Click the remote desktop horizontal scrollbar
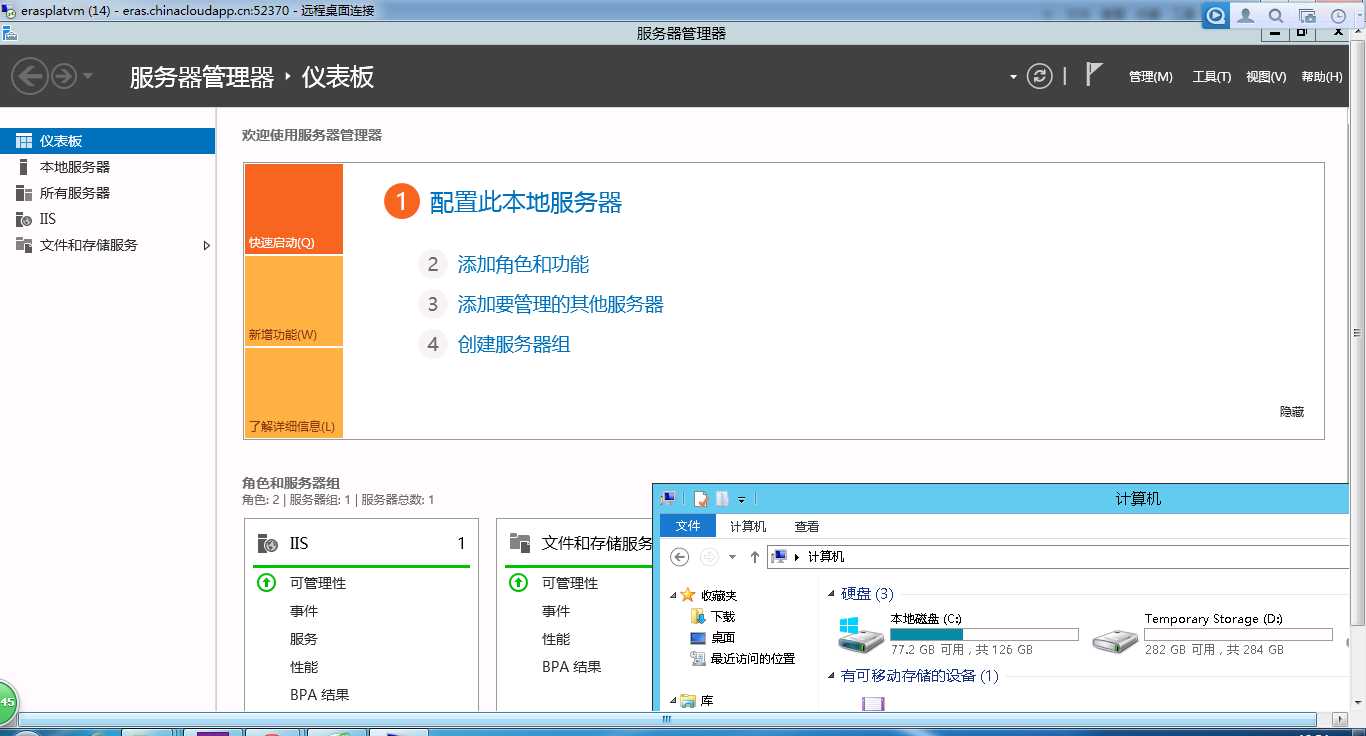Viewport: 1366px width, 736px height. point(666,719)
